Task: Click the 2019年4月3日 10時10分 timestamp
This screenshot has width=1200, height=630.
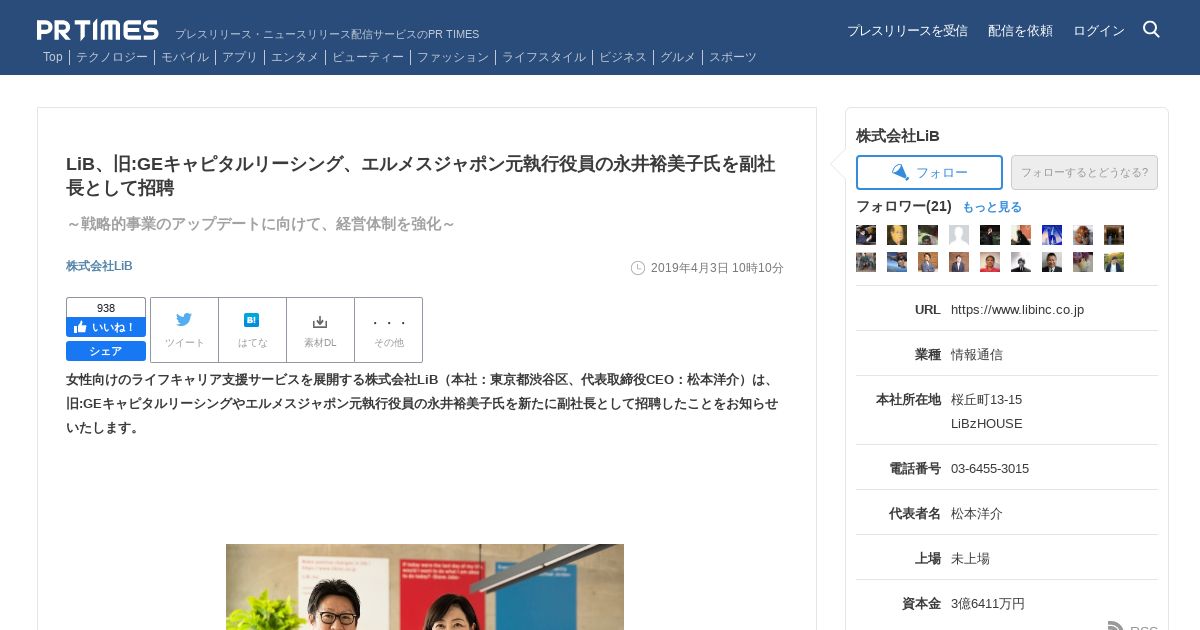Action: point(717,268)
